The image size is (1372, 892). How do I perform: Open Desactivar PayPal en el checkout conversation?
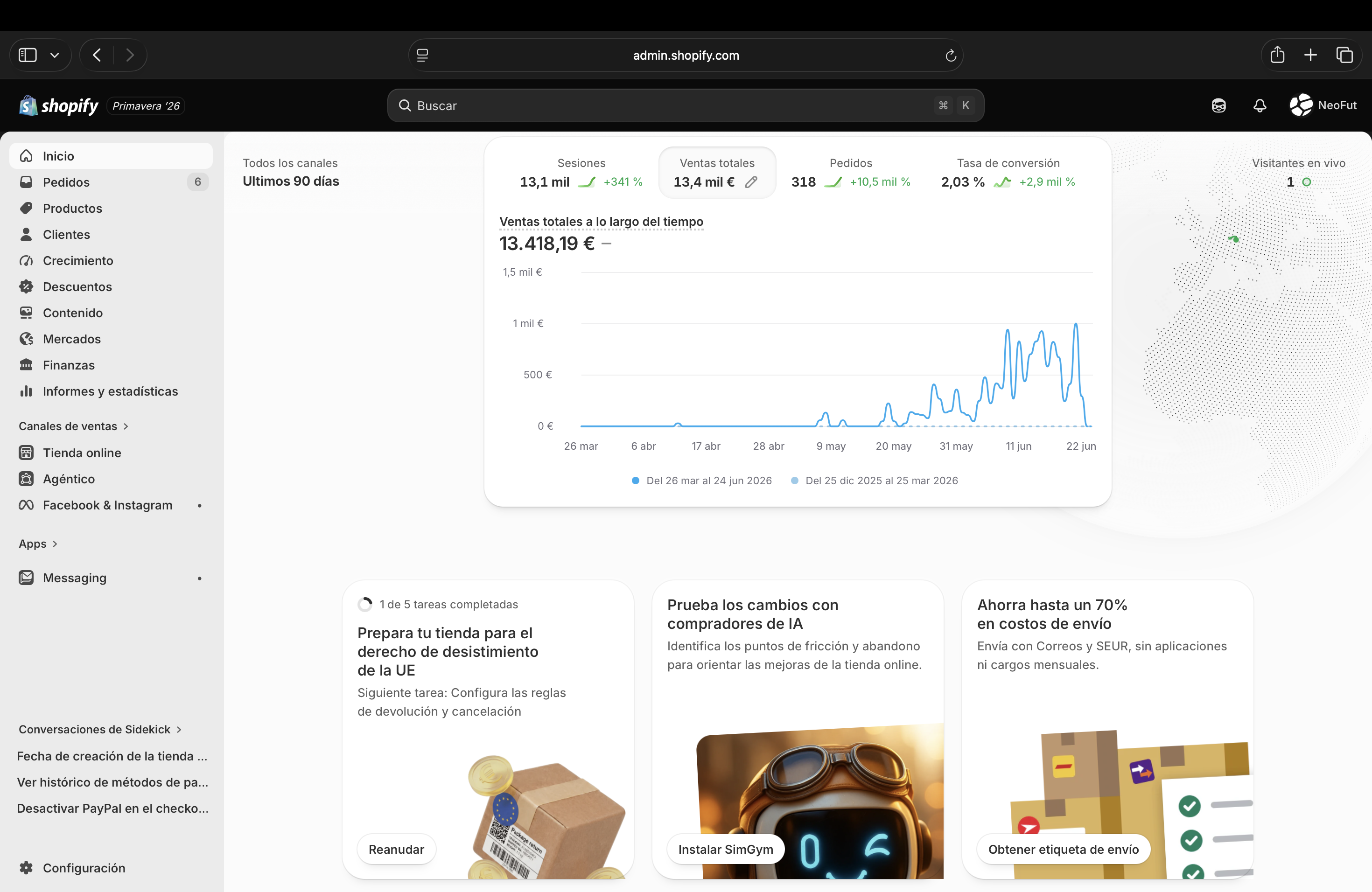coord(112,808)
